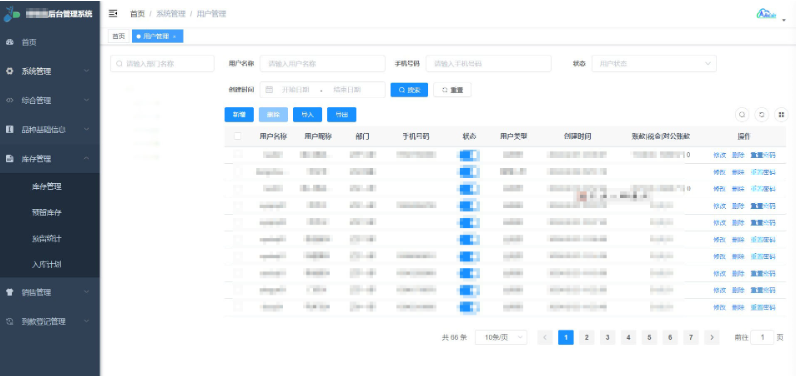
Task: Open the dropdown caret beside the avatar
Action: [x=784, y=20]
